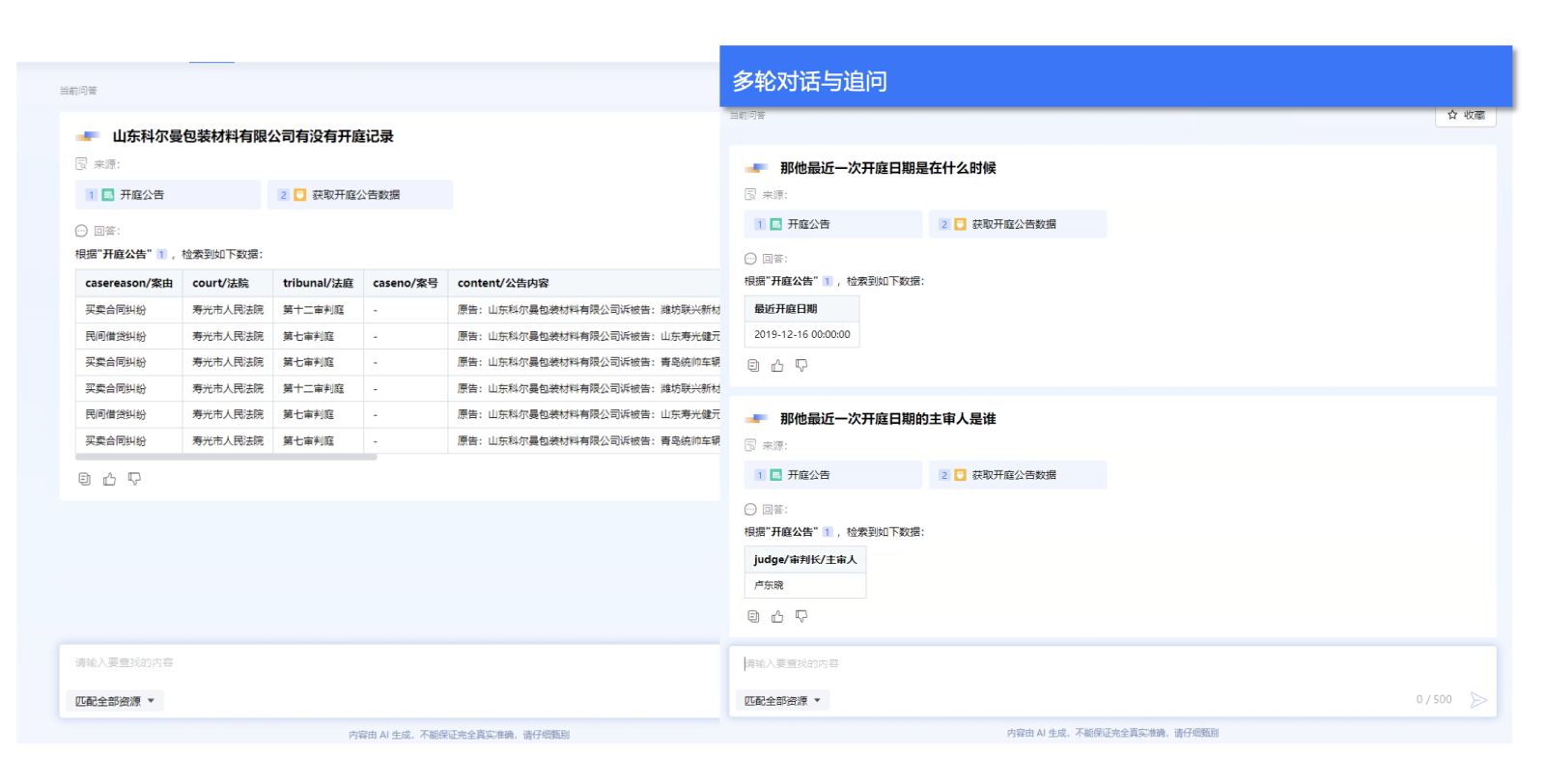Click the tribunal/法庭 column header
Screen dimensions: 1545x784
pyautogui.click(x=318, y=283)
